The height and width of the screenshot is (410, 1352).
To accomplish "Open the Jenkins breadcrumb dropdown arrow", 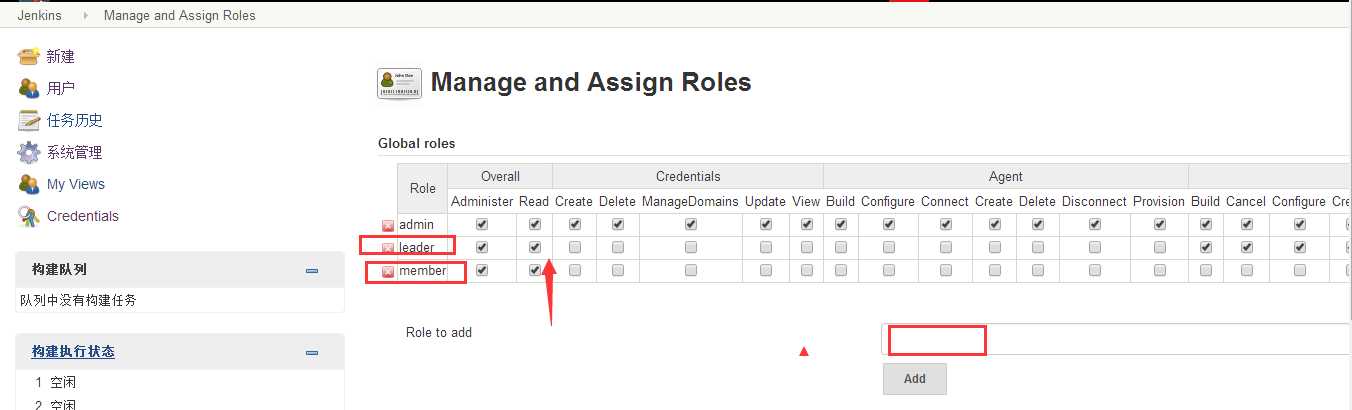I will tap(84, 15).
